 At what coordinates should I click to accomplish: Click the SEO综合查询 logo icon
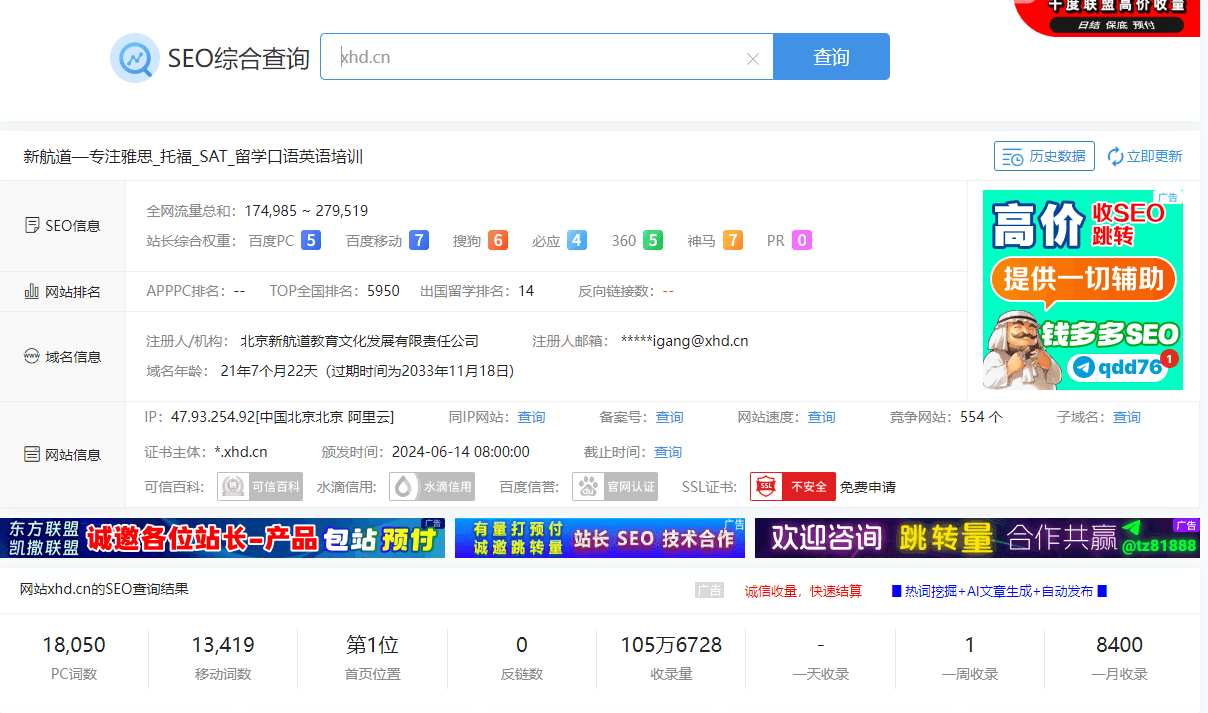pos(135,58)
